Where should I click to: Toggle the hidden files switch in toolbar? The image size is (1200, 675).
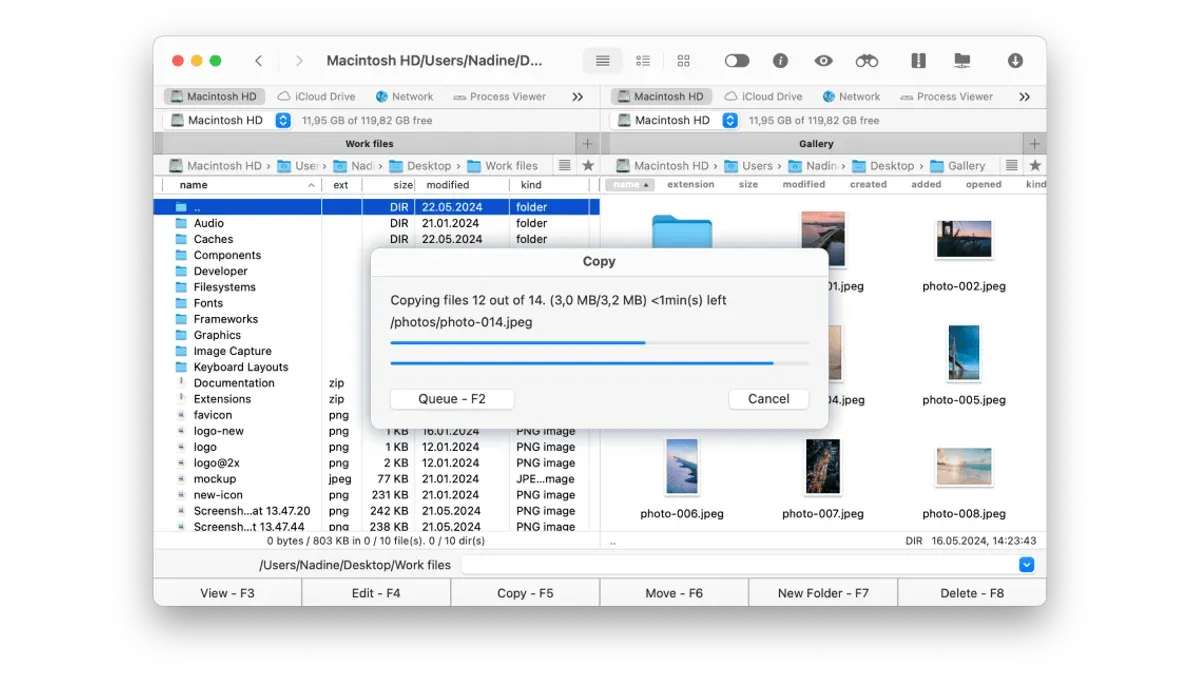(737, 61)
